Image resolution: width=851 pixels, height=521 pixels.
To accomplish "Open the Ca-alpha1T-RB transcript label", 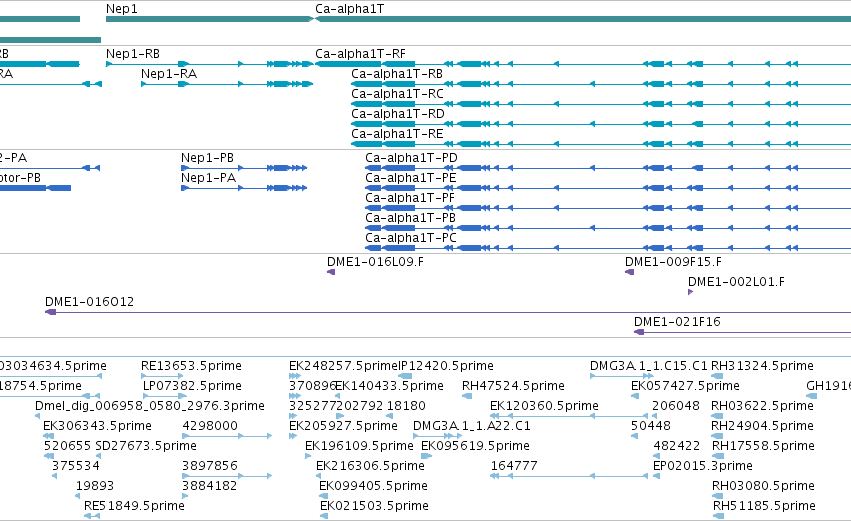I will pyautogui.click(x=397, y=74).
